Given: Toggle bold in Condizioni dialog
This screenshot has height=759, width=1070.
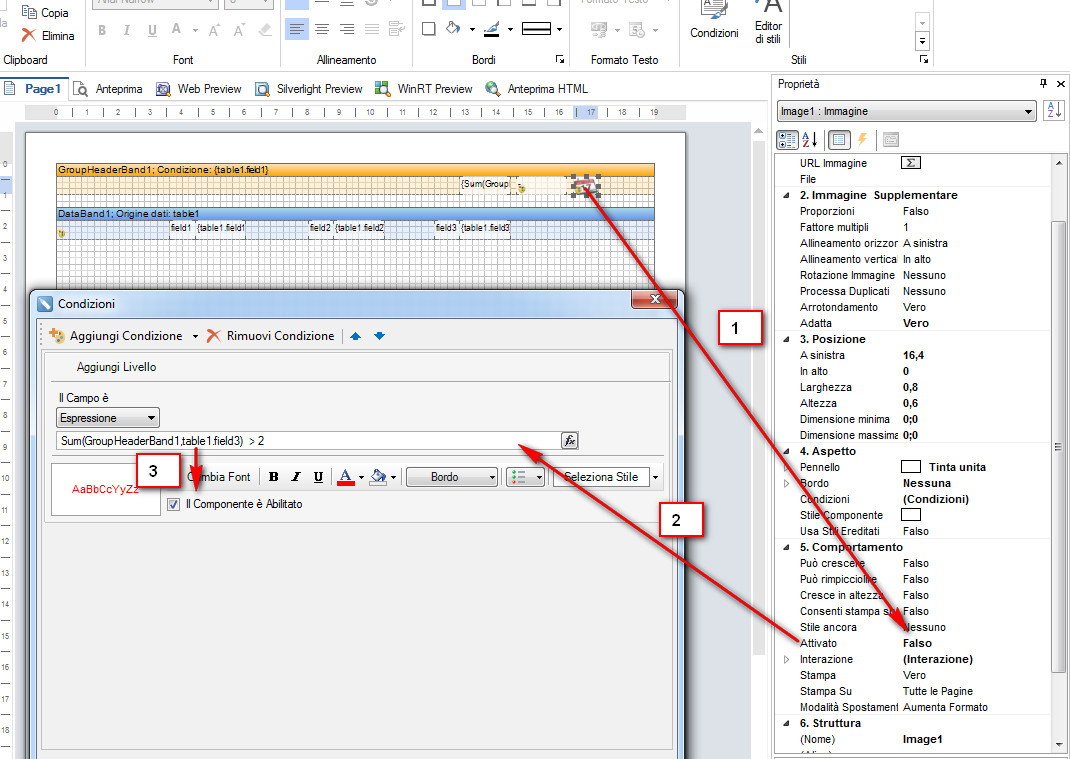Looking at the screenshot, I should click(x=274, y=477).
